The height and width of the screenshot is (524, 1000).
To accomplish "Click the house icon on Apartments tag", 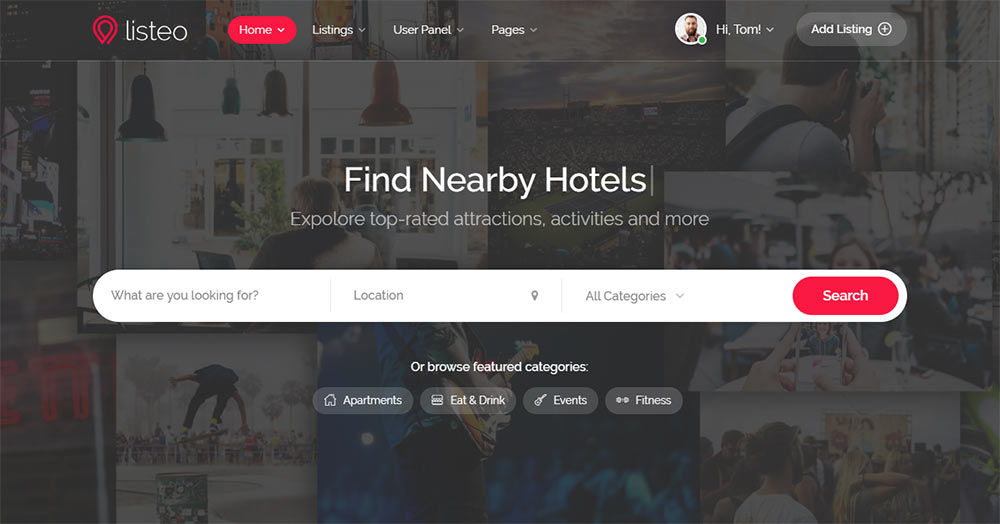I will tap(330, 400).
